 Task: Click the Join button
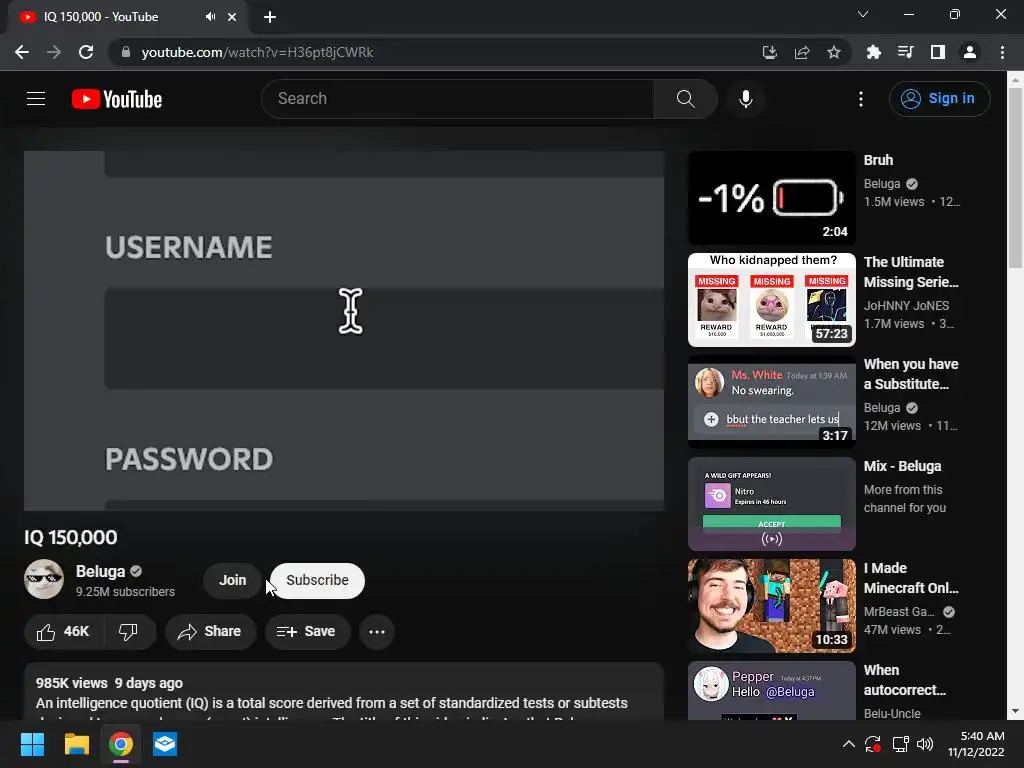tap(232, 580)
